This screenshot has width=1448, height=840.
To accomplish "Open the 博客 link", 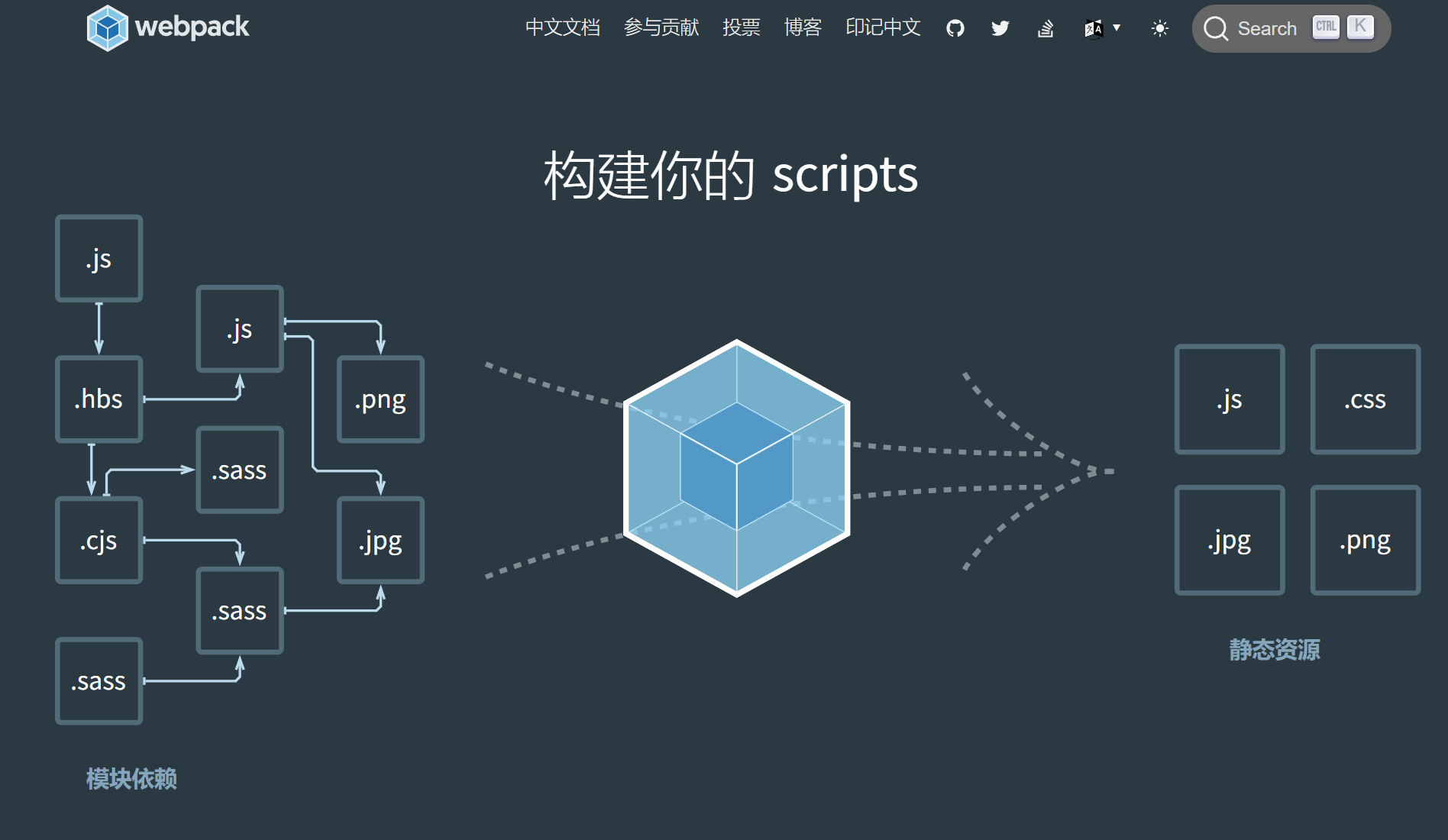I will [x=802, y=27].
